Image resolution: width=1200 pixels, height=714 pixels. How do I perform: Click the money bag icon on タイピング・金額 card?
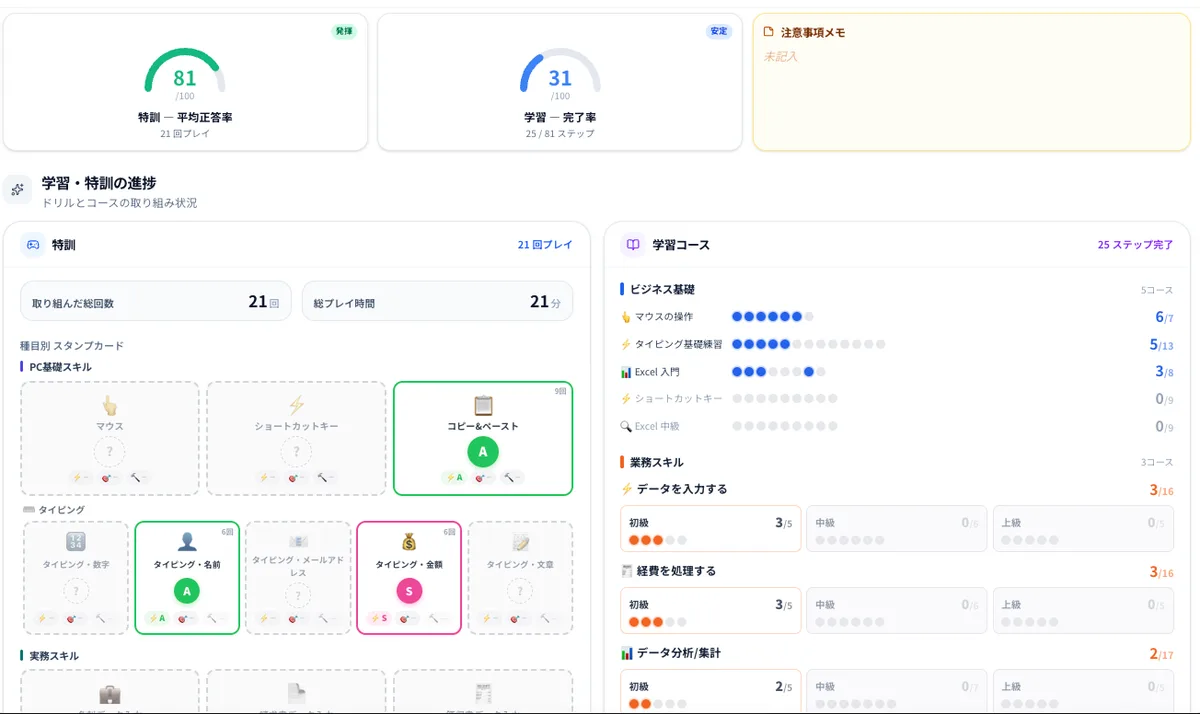click(408, 542)
